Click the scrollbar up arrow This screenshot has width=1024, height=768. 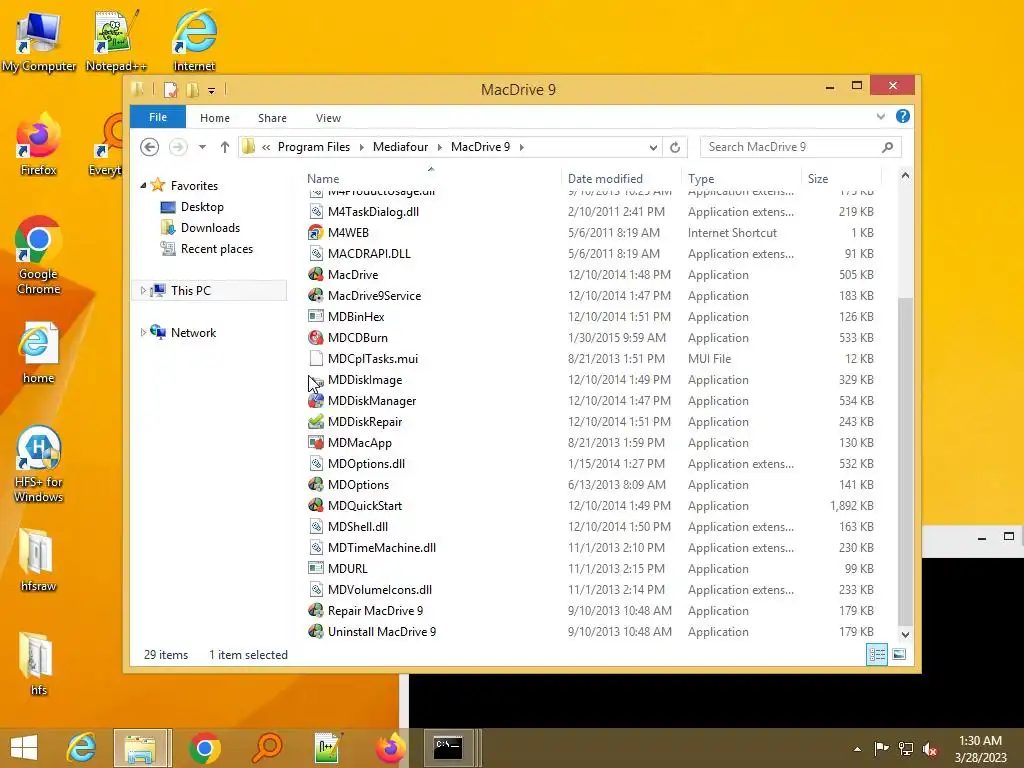[905, 176]
